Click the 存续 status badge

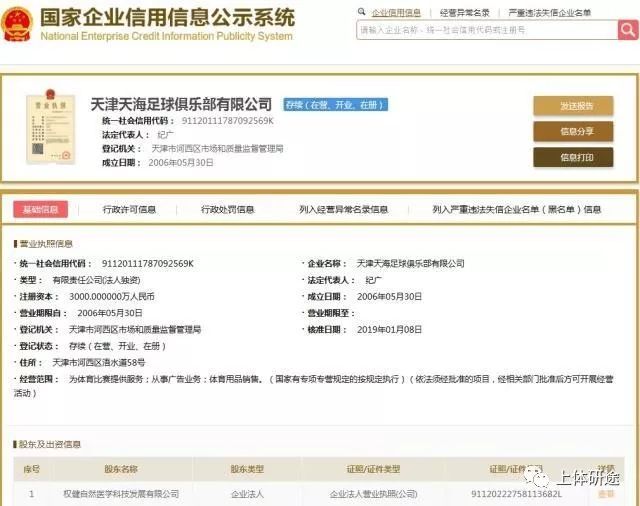coord(335,104)
